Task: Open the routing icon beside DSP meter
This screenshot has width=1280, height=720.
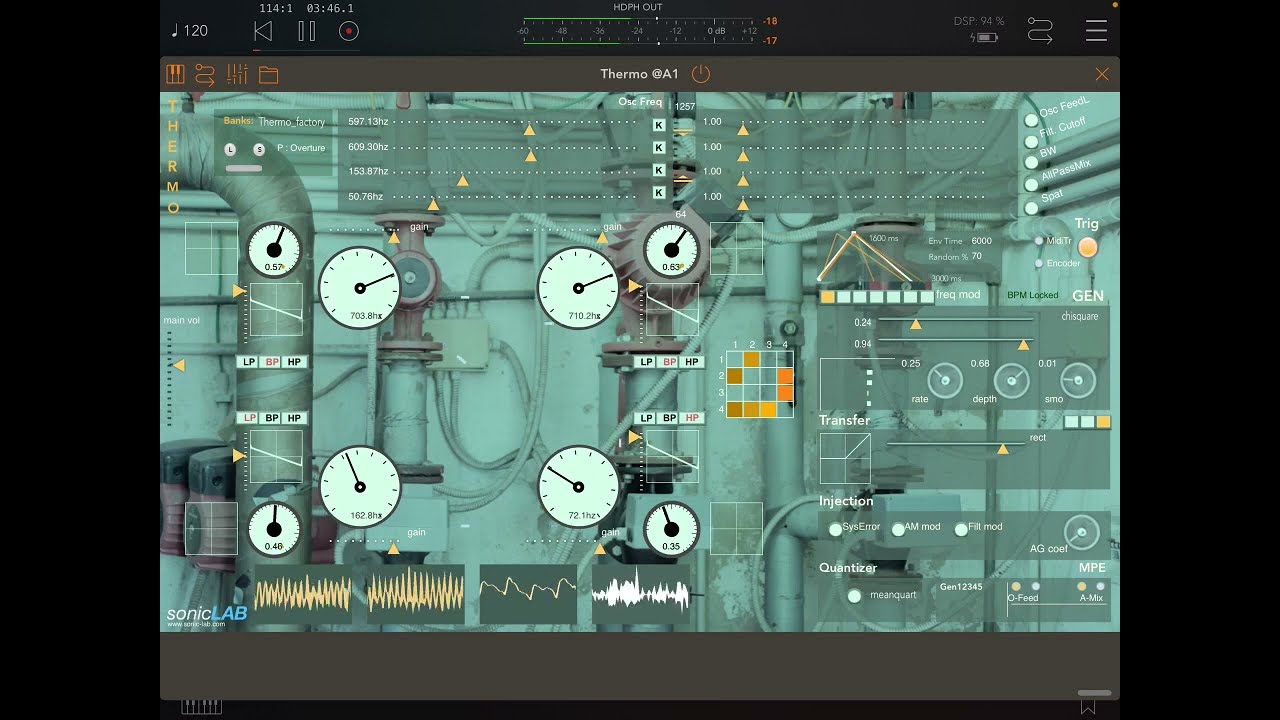Action: pyautogui.click(x=1040, y=31)
